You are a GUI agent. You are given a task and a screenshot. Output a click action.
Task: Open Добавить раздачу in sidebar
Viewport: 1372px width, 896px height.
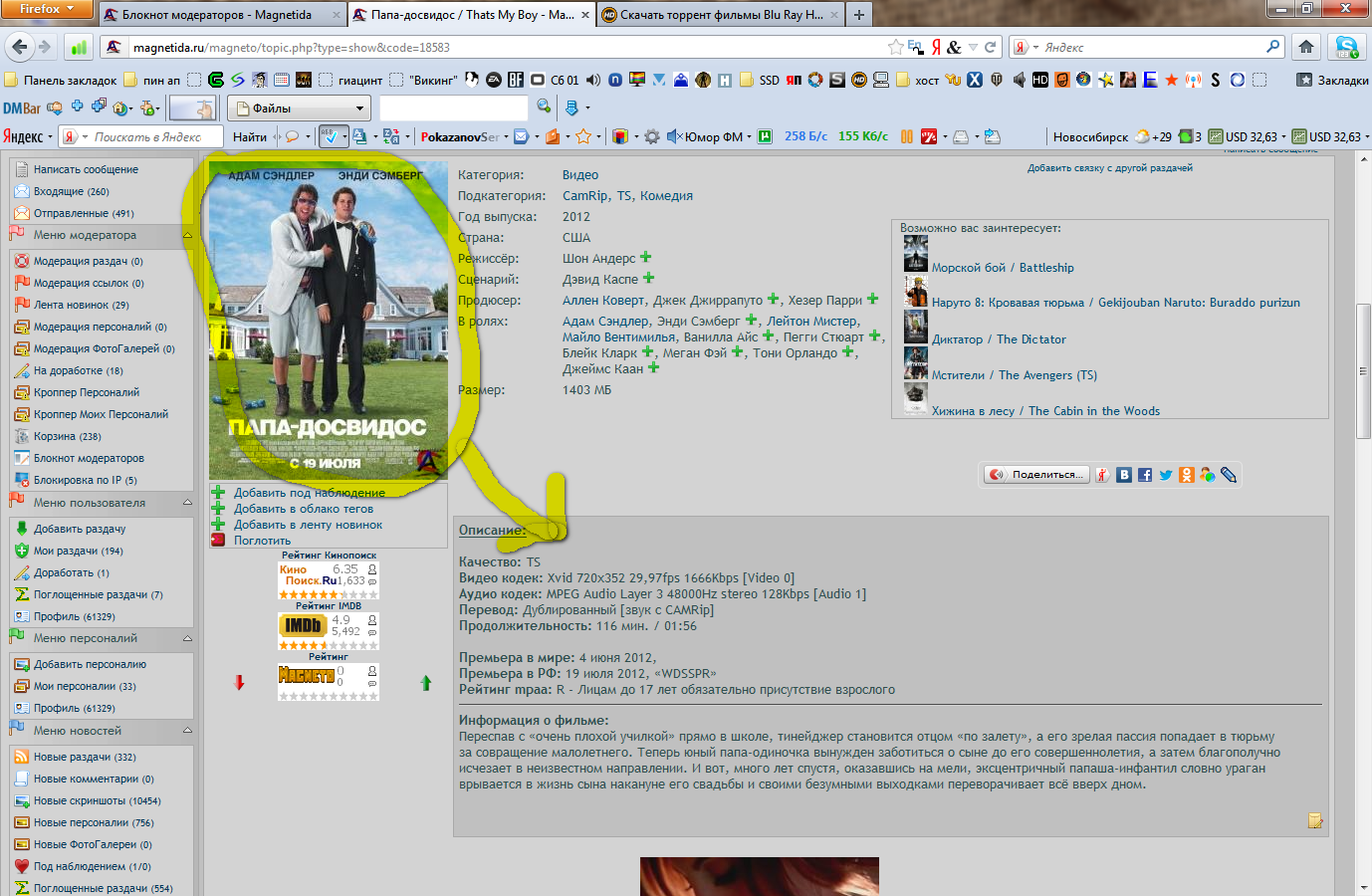80,529
